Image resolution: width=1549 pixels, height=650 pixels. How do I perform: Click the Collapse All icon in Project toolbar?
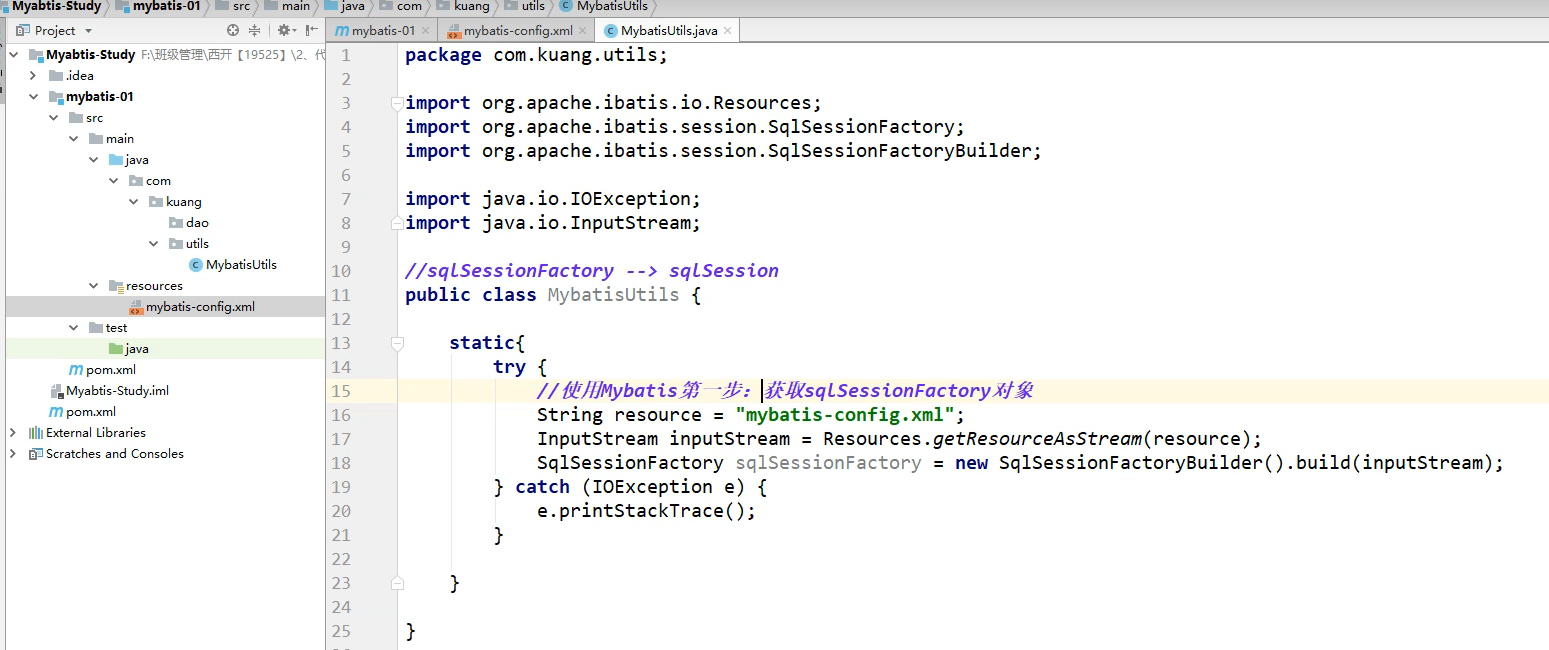point(254,31)
